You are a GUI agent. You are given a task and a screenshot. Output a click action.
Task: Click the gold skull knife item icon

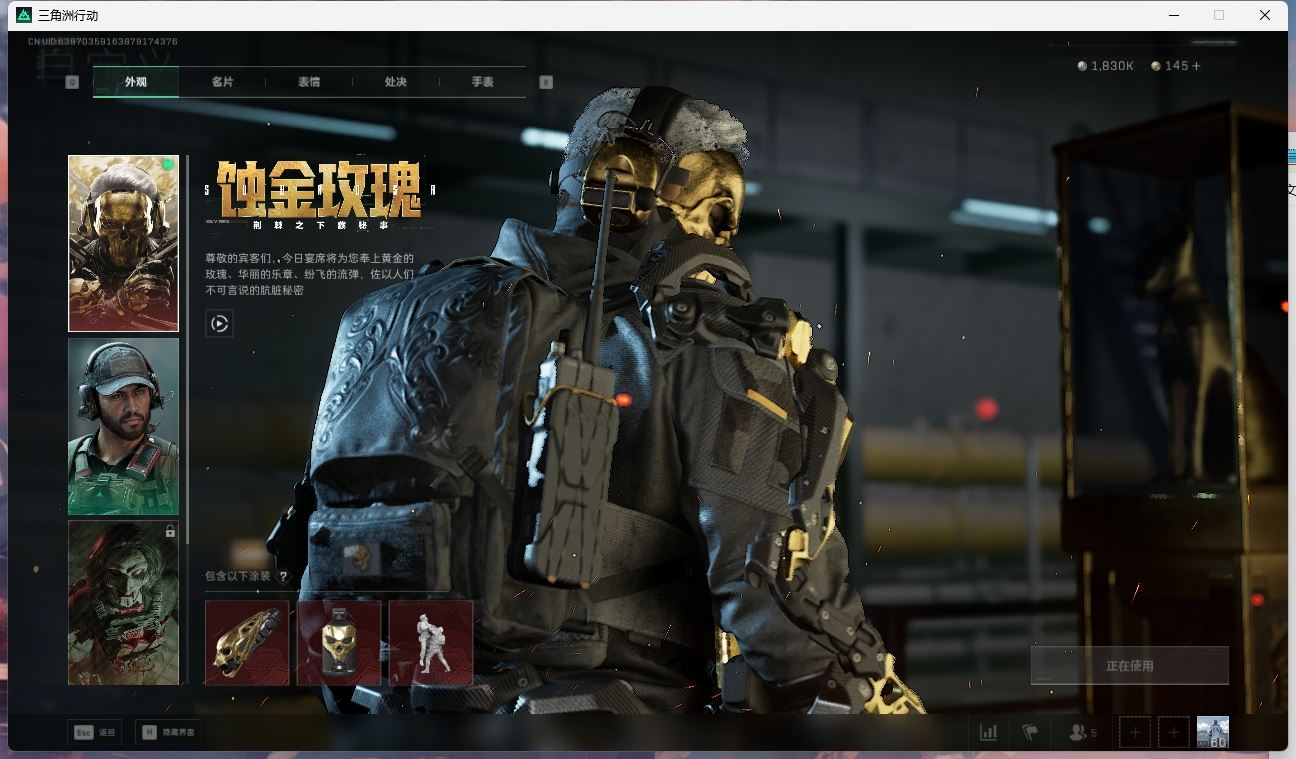click(x=247, y=643)
